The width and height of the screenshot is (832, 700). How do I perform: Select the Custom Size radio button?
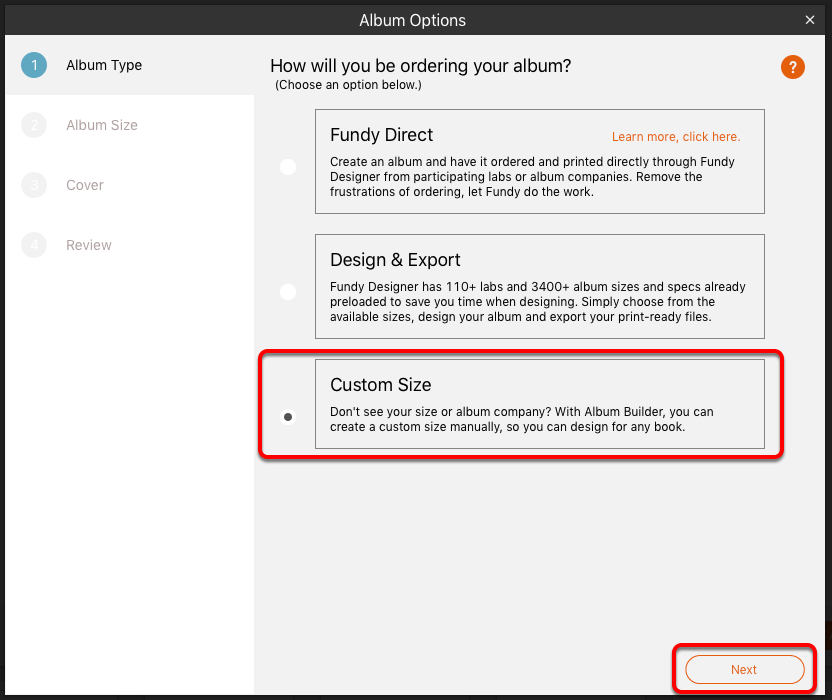click(288, 417)
